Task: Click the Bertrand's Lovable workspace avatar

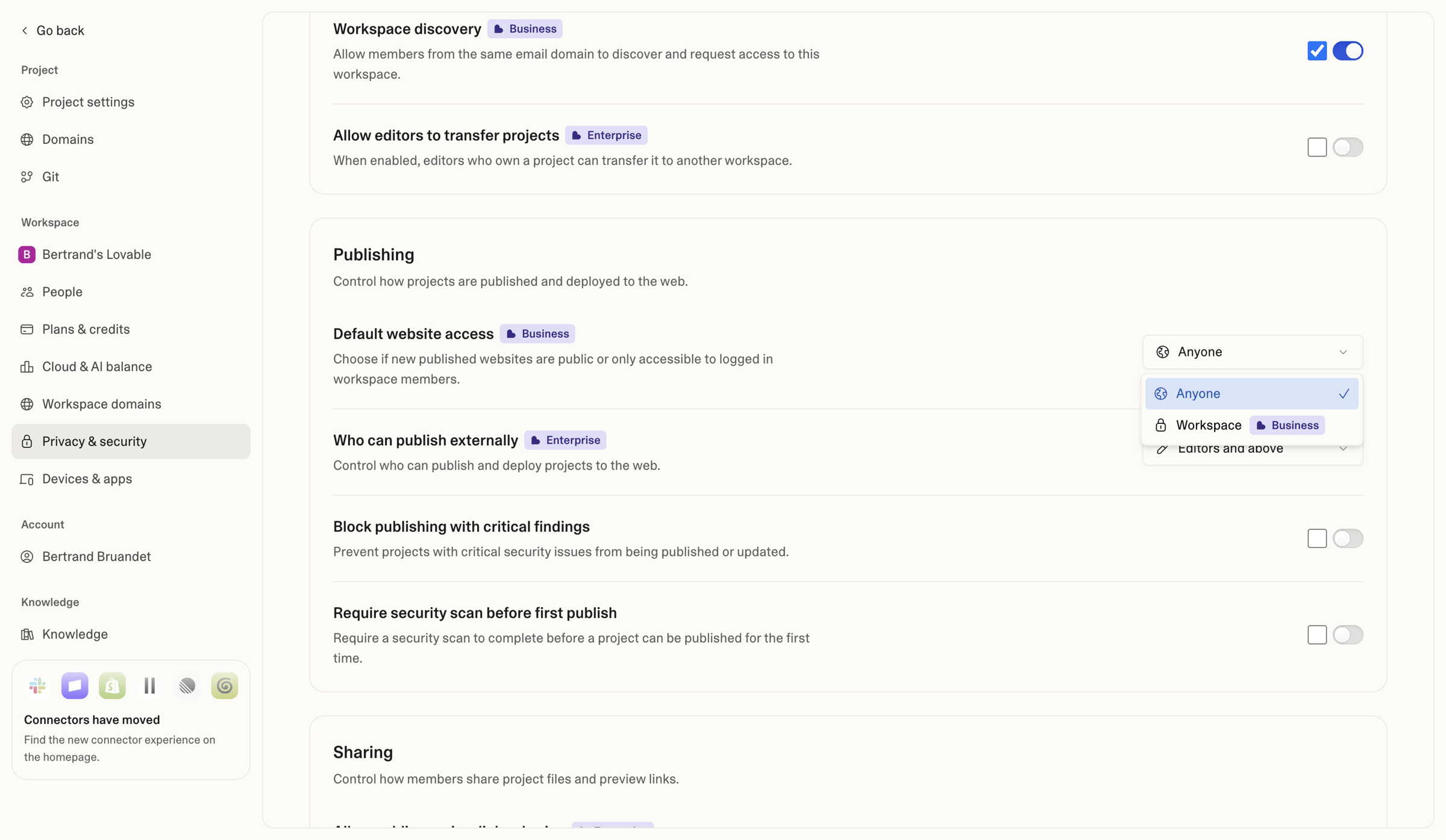Action: tap(27, 254)
